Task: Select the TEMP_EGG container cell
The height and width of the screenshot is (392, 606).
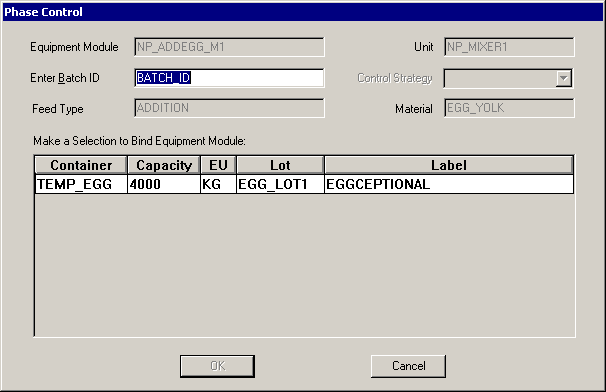Action: tap(81, 184)
